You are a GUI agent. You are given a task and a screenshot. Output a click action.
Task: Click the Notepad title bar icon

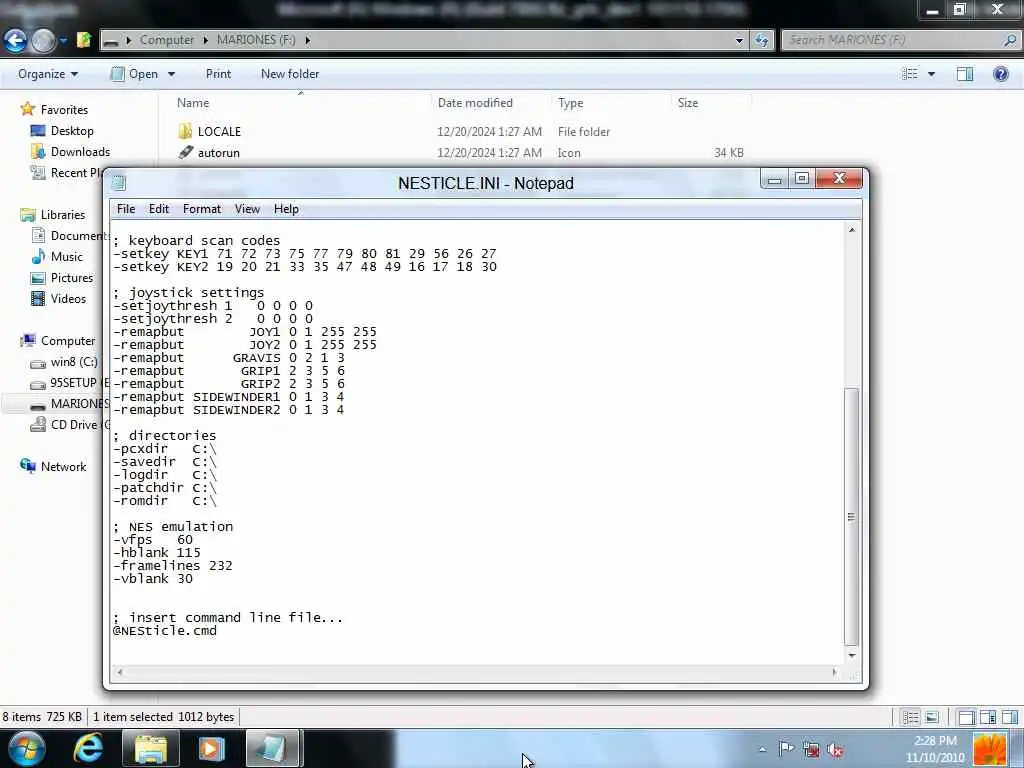[x=118, y=183]
